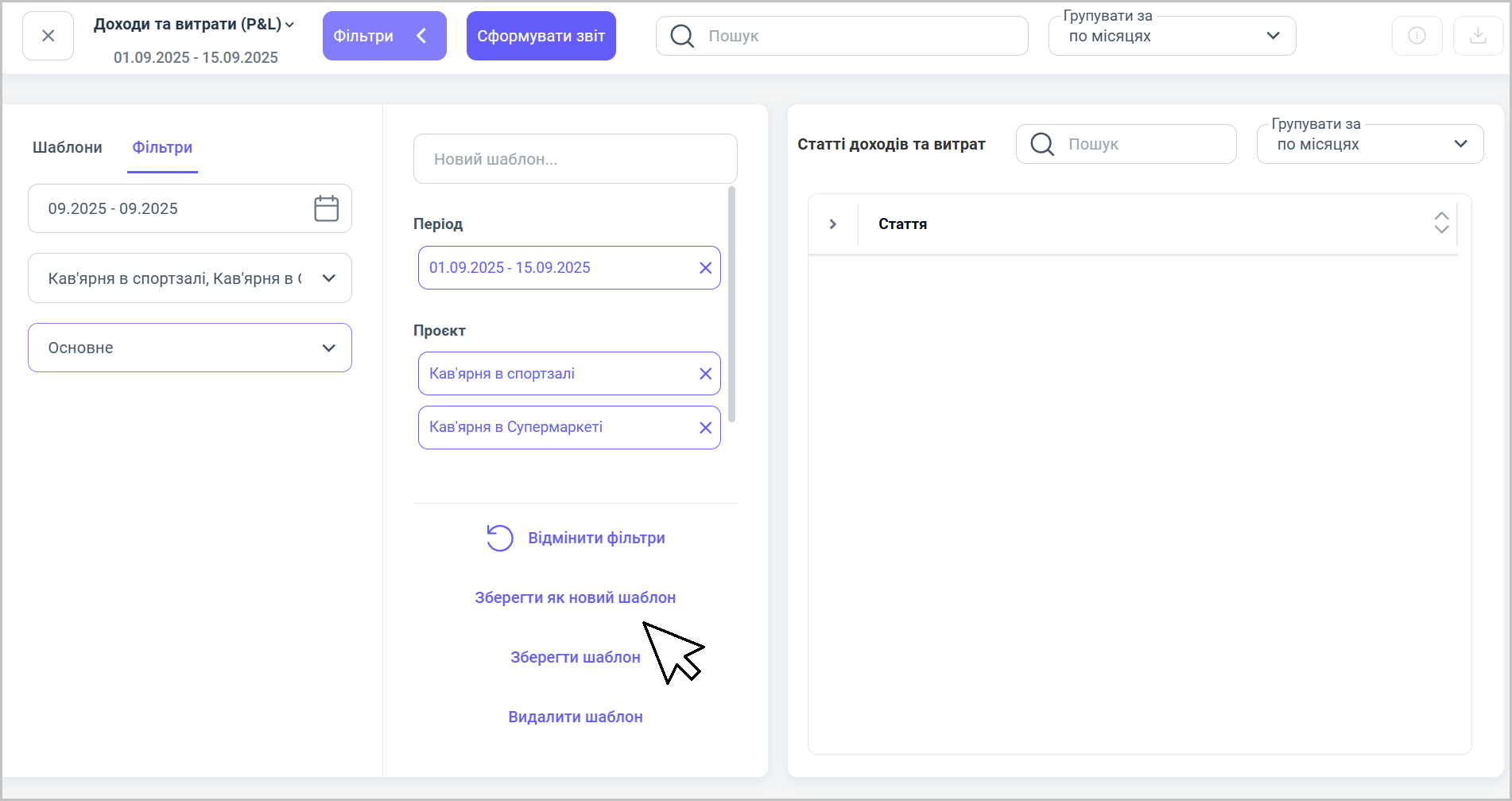Open the Основне dropdown

point(190,348)
